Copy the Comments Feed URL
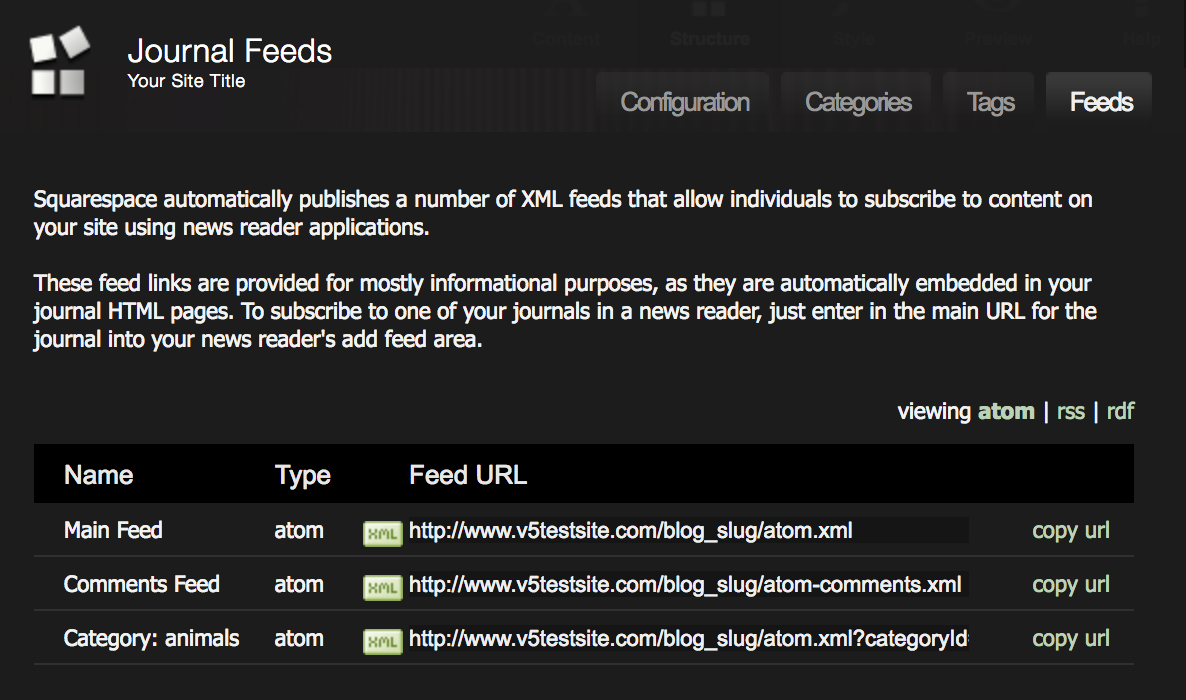Image resolution: width=1186 pixels, height=700 pixels. (1070, 584)
